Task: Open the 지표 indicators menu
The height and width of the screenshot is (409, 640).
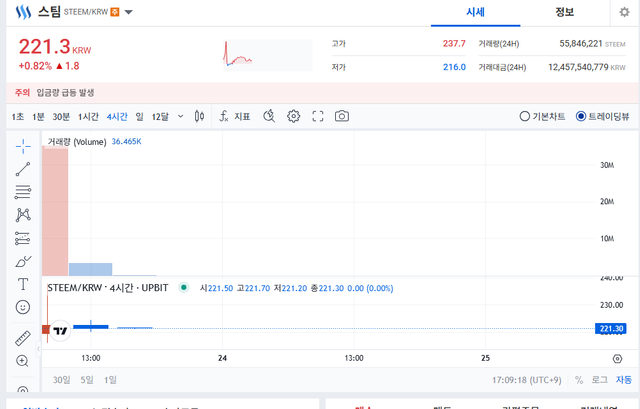Action: coord(235,116)
